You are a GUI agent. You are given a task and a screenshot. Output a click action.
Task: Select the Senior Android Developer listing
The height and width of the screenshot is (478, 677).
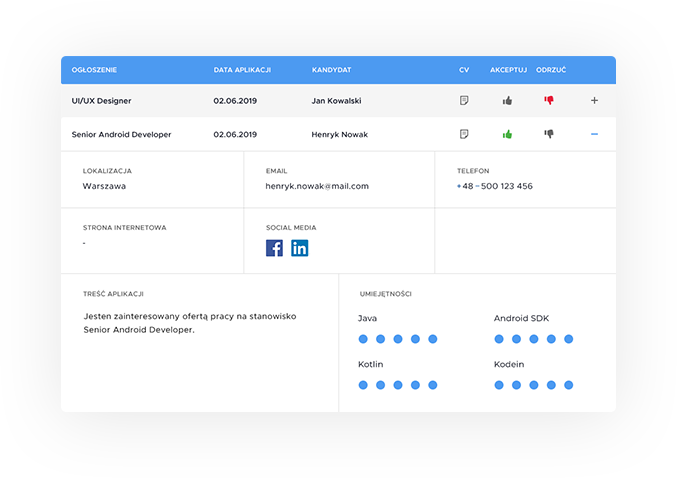point(121,134)
